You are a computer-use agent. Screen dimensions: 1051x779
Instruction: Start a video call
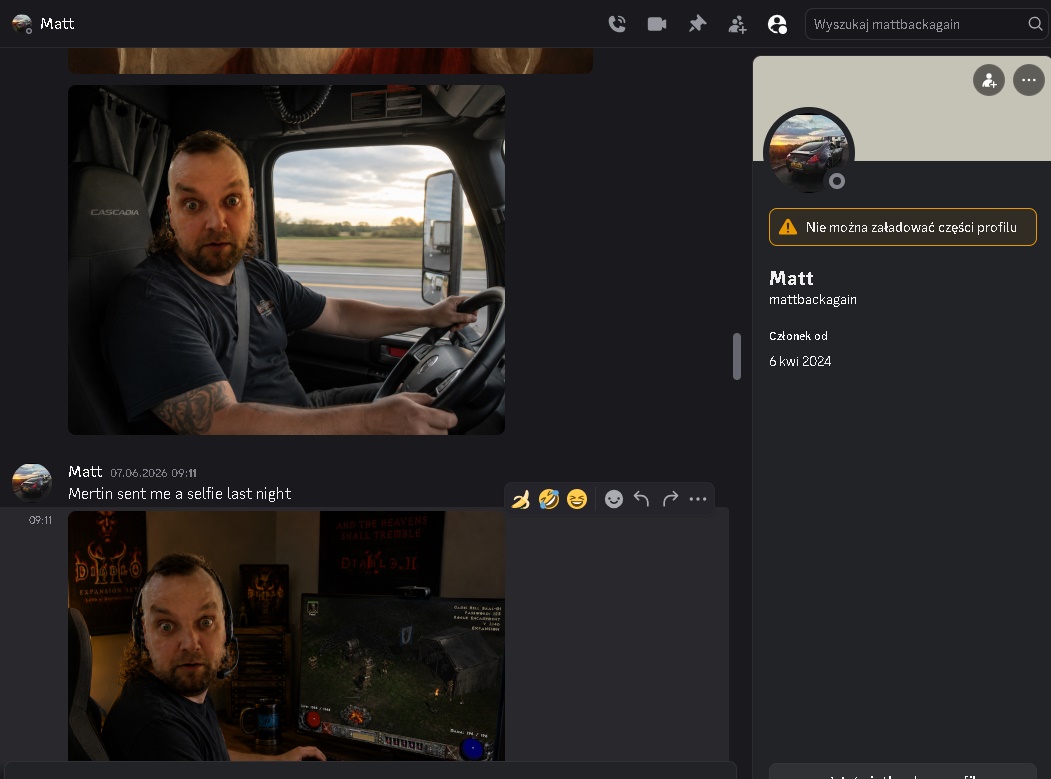point(657,24)
